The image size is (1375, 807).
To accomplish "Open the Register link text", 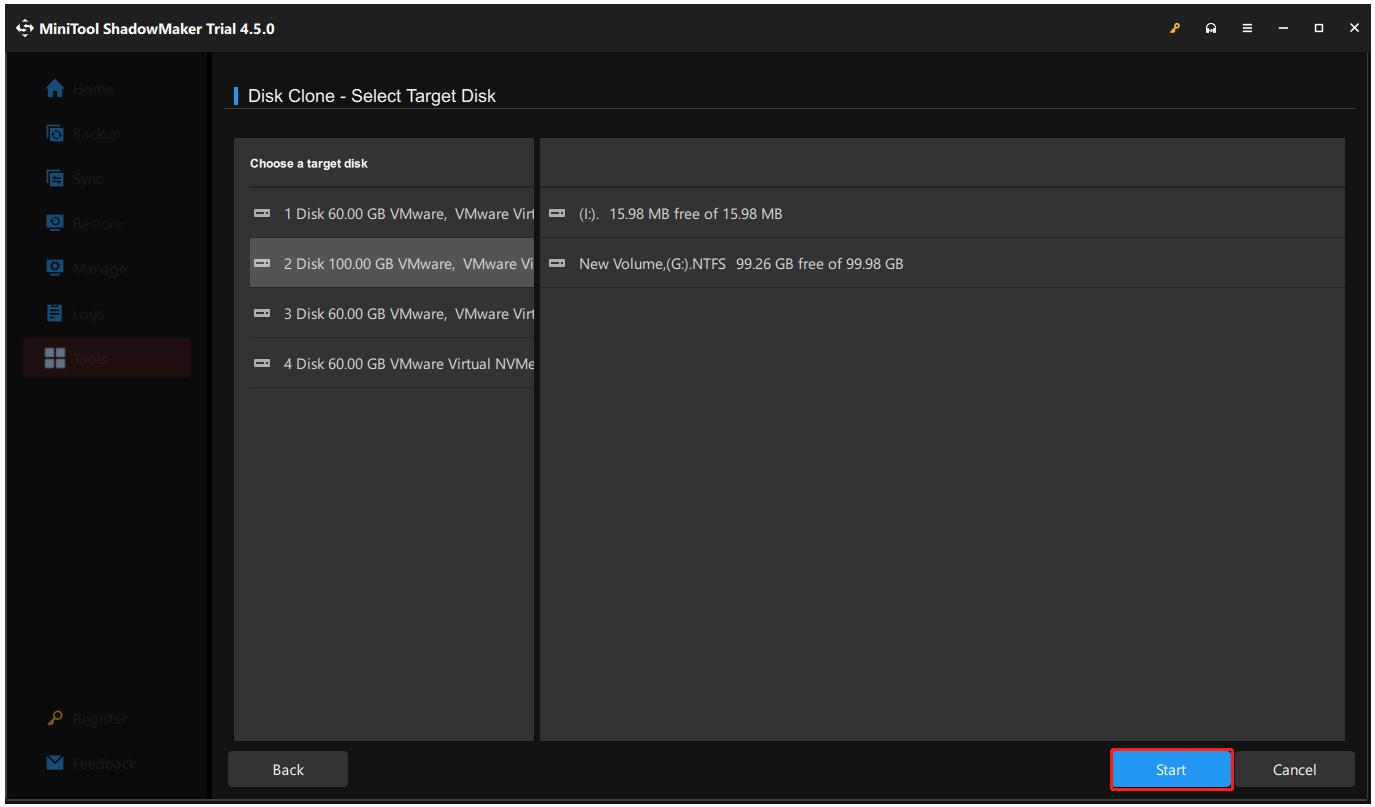I will coord(100,719).
